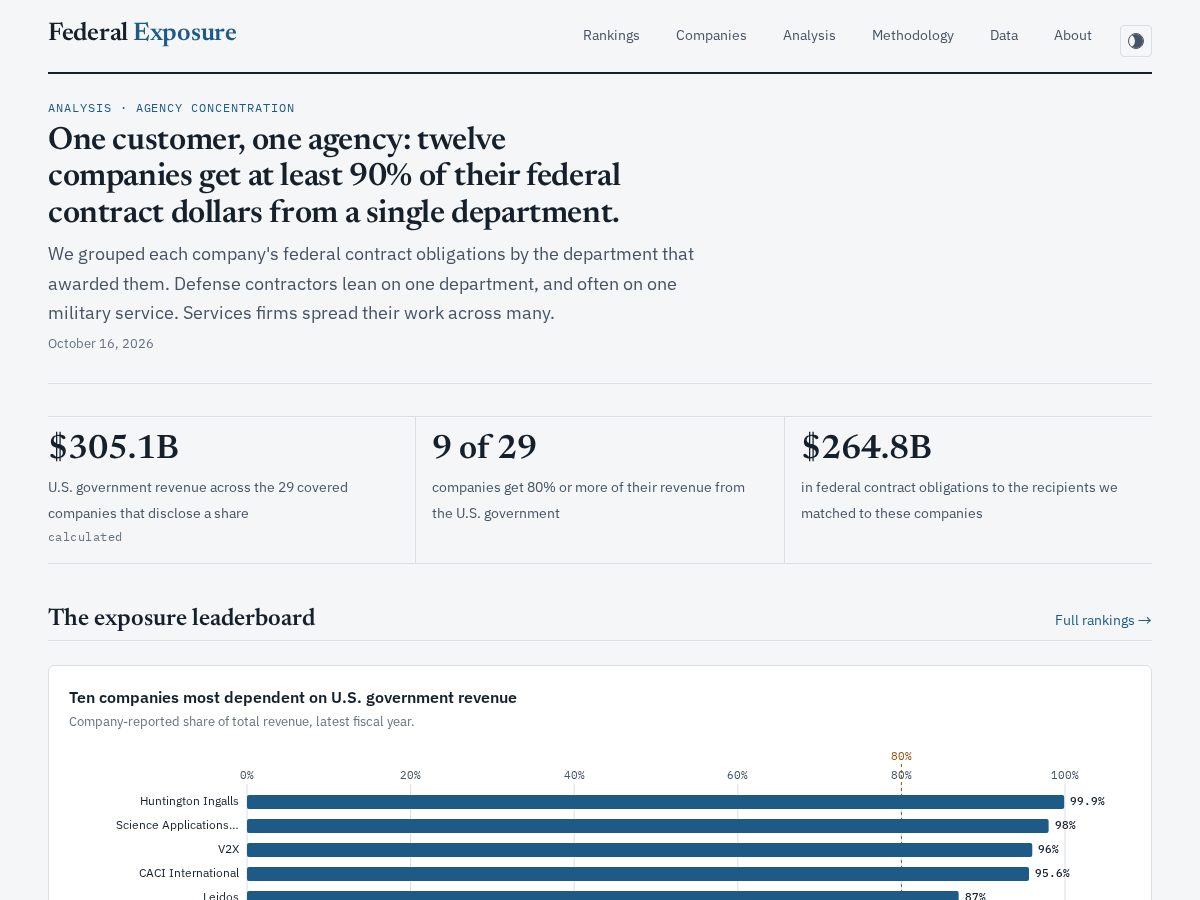Open the Rankings nav item
Screen dimensions: 1200x900
(x=611, y=35)
